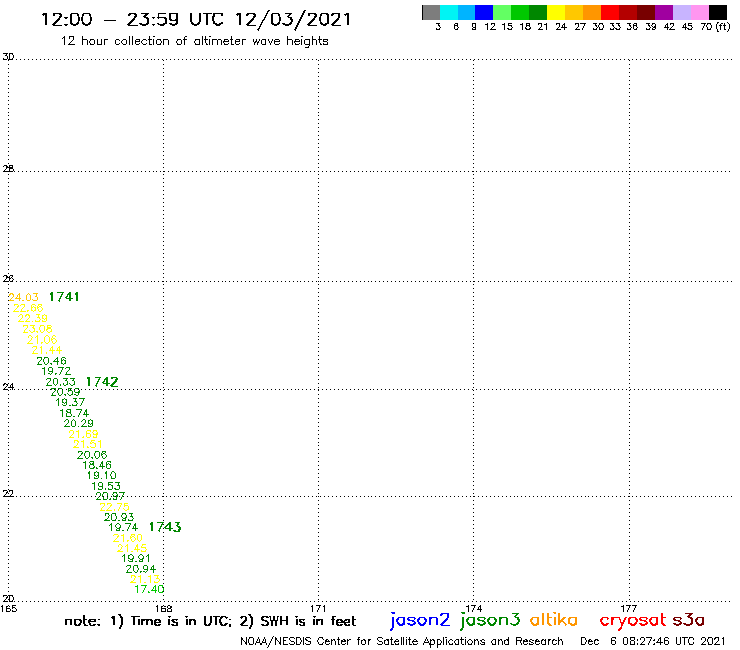740x650 pixels.
Task: Select the 20.46 wave height value
Action: (x=51, y=361)
